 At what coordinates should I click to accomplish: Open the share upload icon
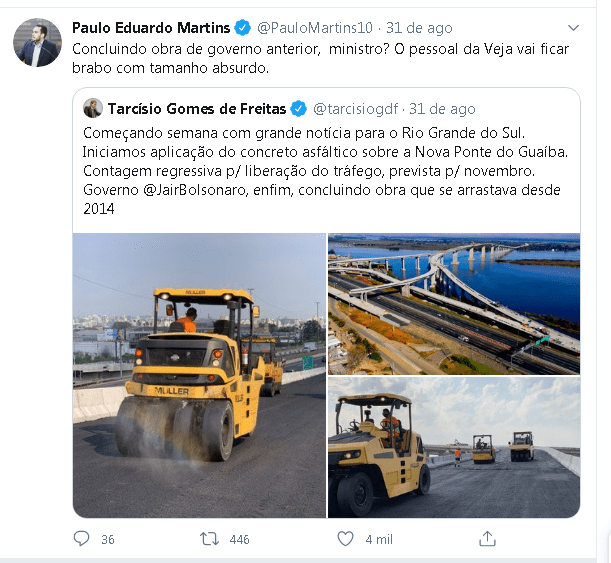(487, 538)
